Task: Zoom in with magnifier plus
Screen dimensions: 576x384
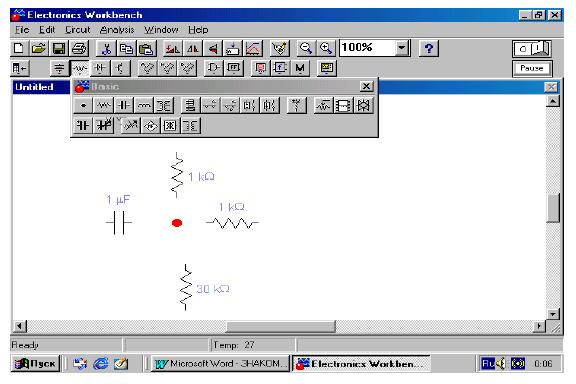Action: 326,48
